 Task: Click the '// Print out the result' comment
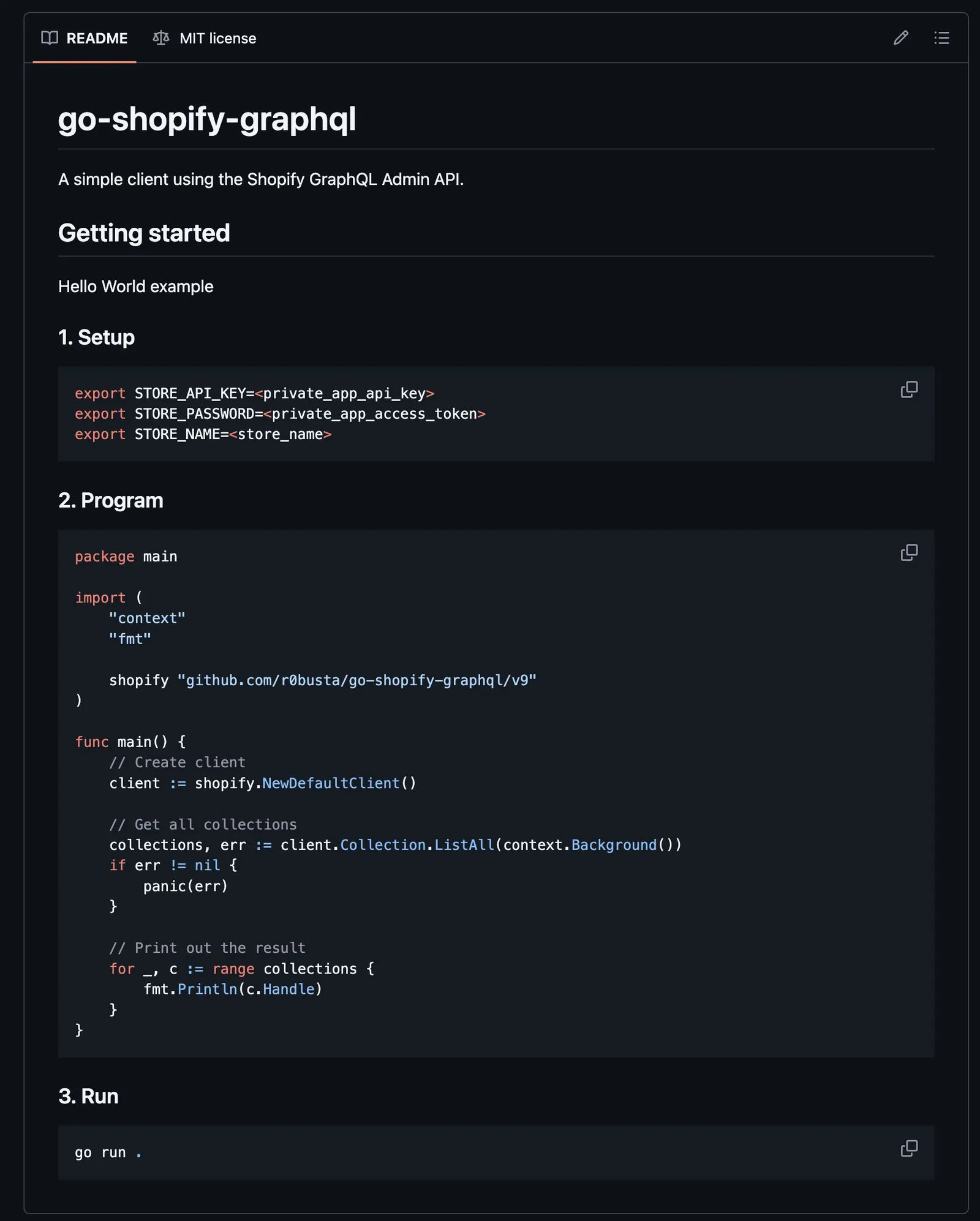[x=208, y=948]
